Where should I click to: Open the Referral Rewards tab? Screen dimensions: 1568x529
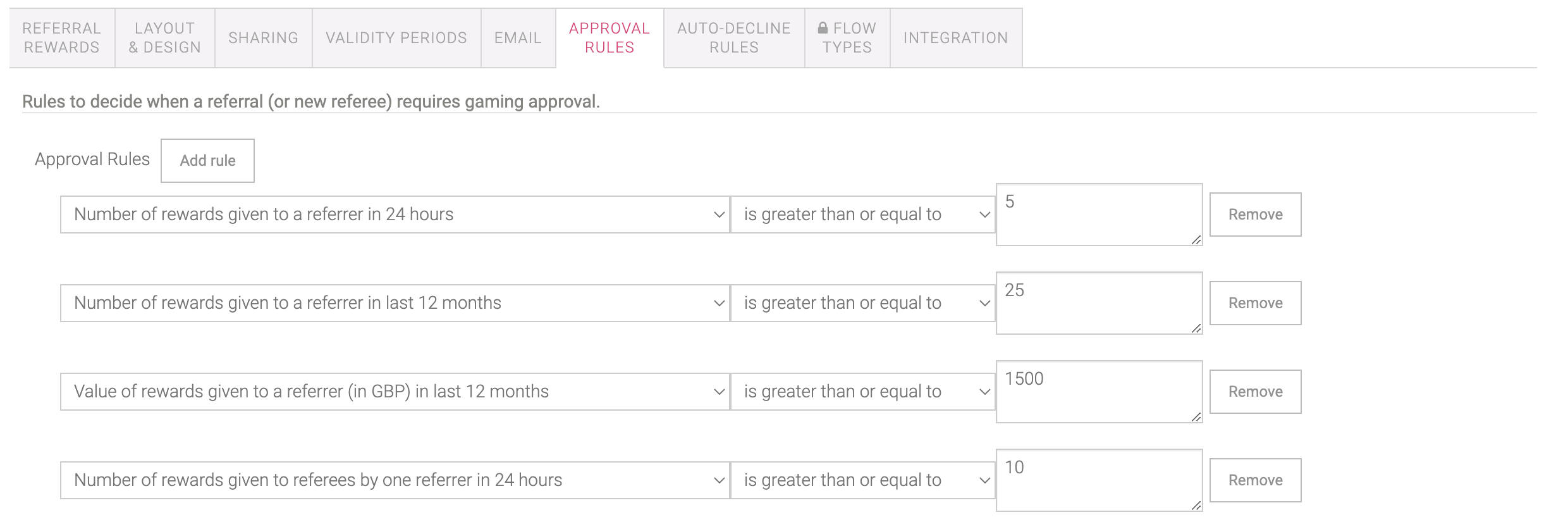[62, 38]
